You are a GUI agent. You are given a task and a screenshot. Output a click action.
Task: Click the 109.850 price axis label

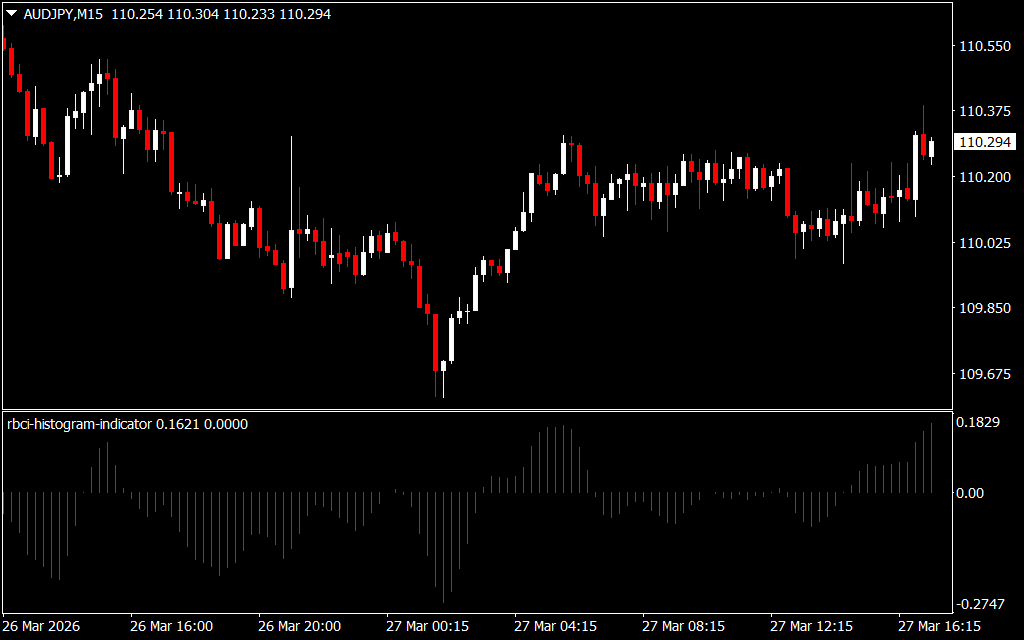[985, 308]
